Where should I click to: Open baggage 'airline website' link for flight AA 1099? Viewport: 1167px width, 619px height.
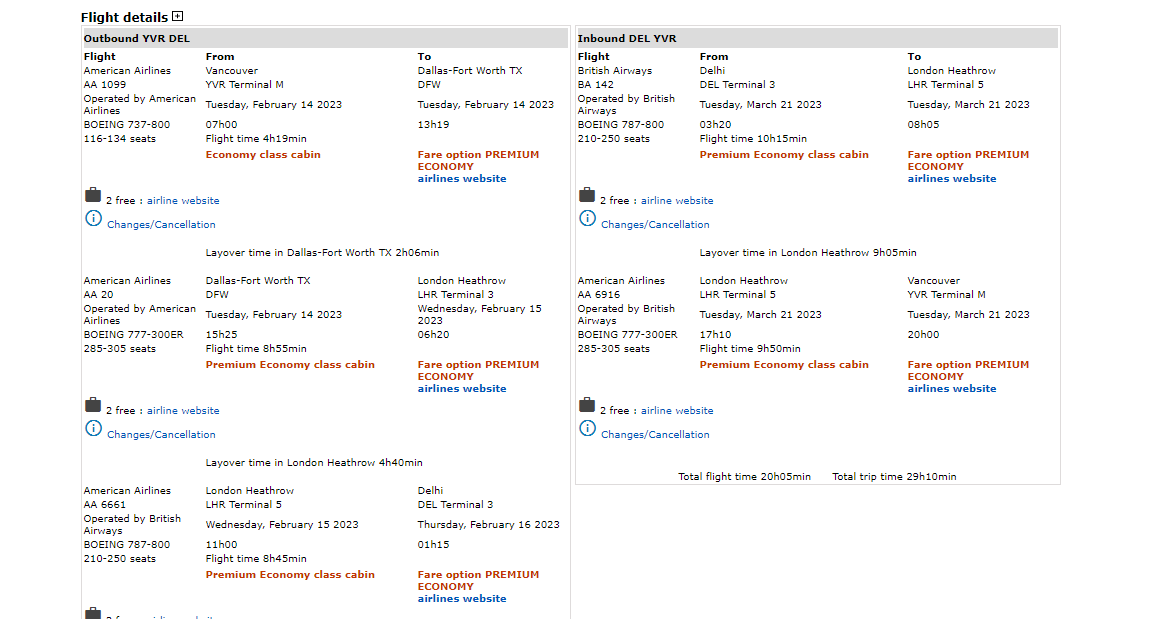pos(183,201)
